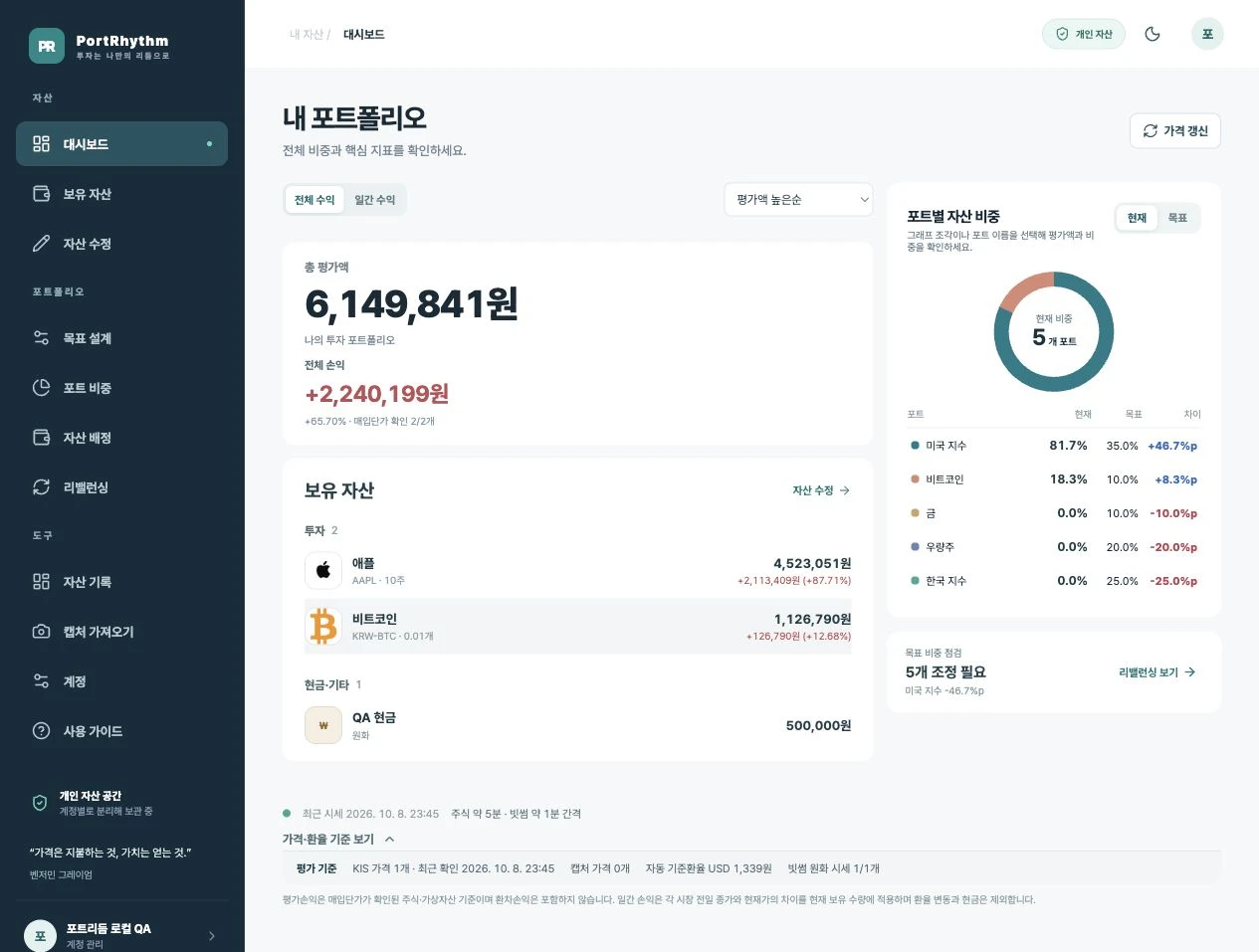Click the shield icon beside 개인 자산 공간
Image resolution: width=1259 pixels, height=952 pixels.
(x=40, y=803)
